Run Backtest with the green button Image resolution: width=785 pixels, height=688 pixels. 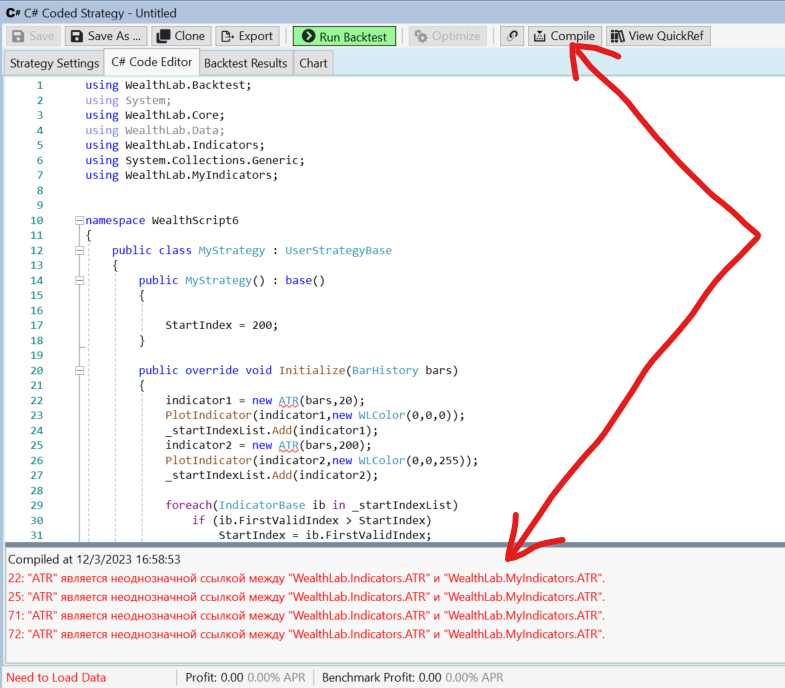(344, 36)
